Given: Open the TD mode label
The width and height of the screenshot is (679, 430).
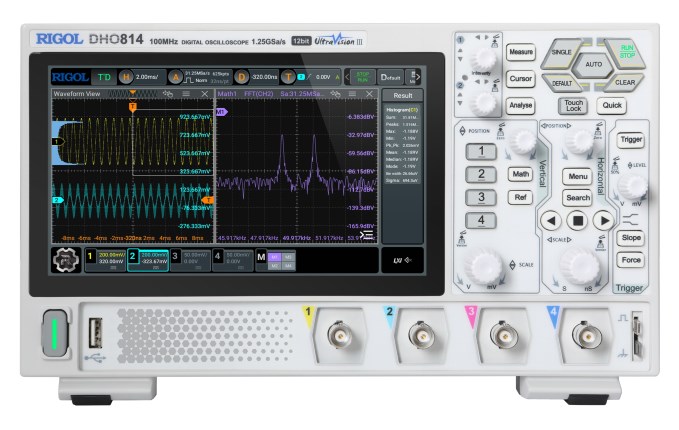Looking at the screenshot, I should click(104, 78).
